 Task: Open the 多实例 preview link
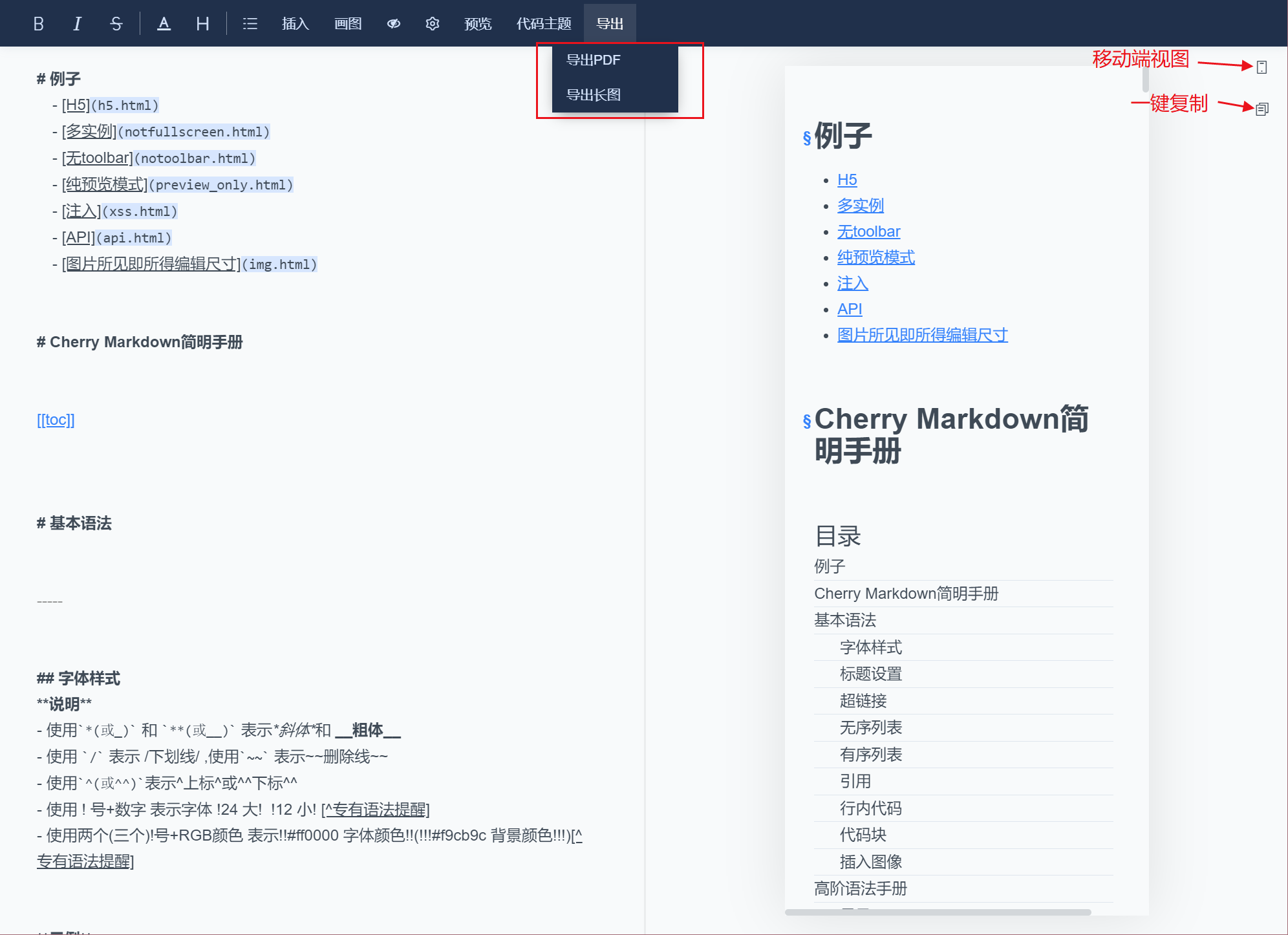[x=860, y=206]
